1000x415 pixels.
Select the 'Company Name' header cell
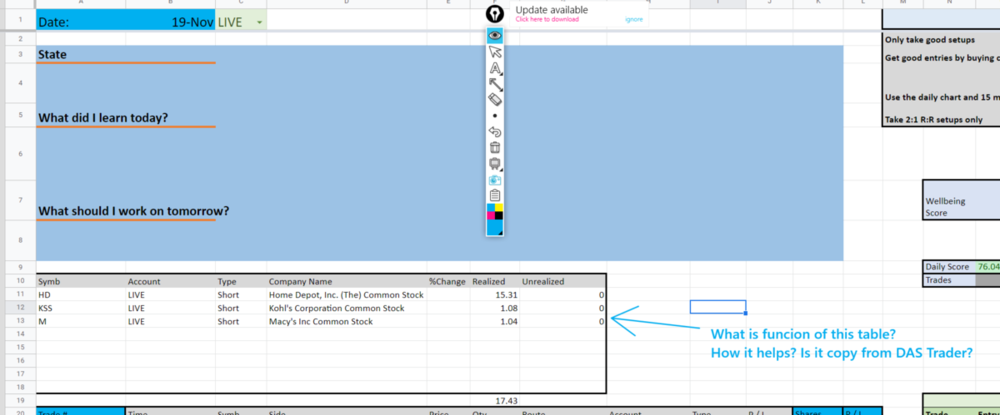click(347, 281)
